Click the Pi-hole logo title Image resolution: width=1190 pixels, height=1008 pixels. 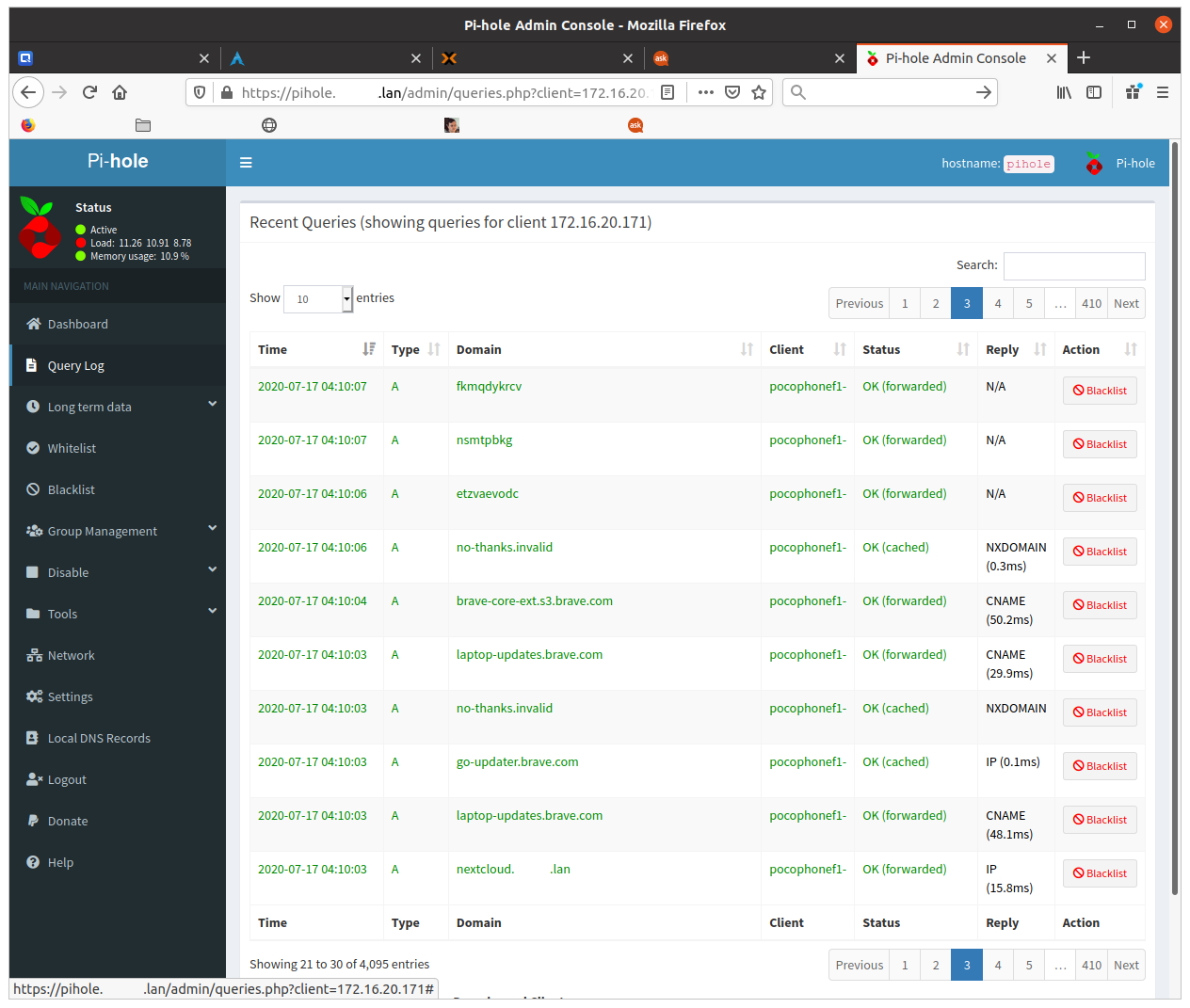(x=118, y=161)
